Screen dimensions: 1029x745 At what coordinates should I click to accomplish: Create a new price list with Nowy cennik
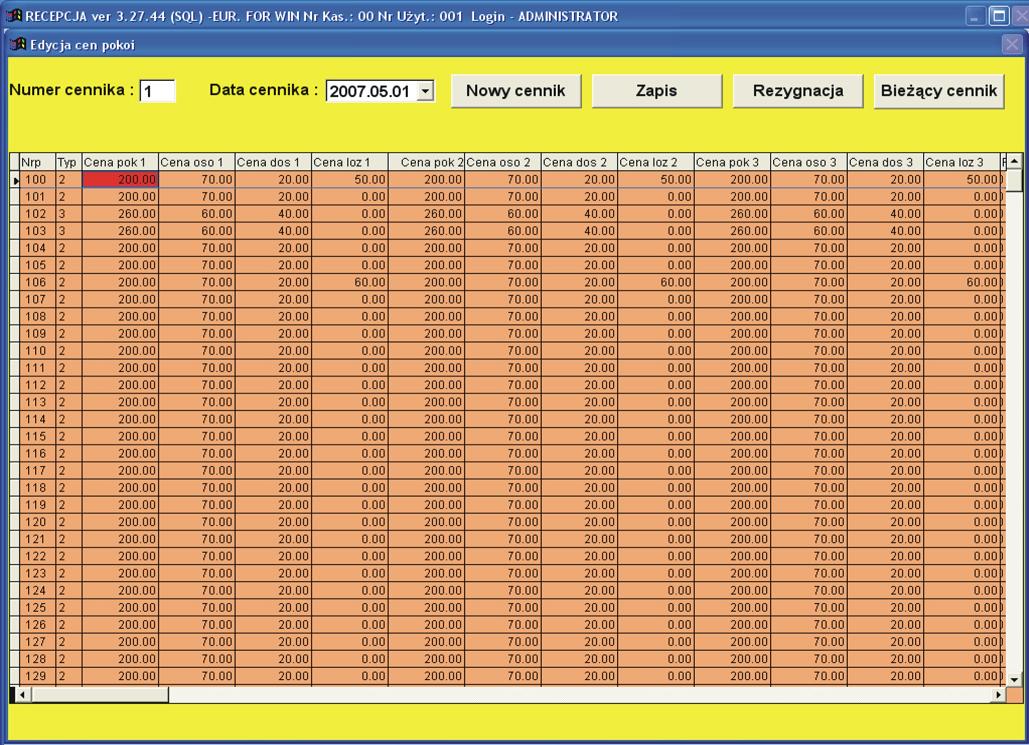[516, 91]
